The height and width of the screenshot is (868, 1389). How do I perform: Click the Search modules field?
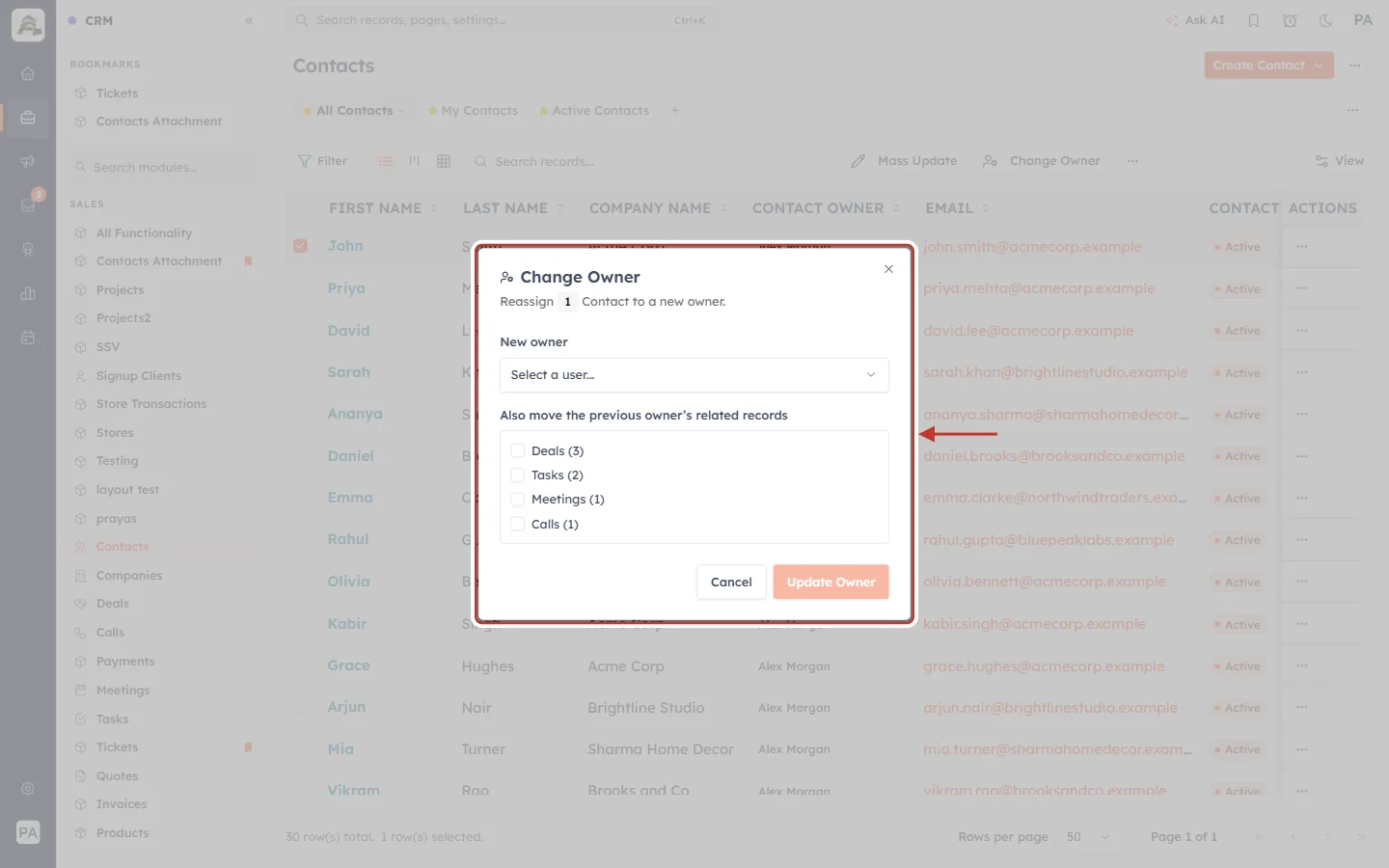(166, 167)
